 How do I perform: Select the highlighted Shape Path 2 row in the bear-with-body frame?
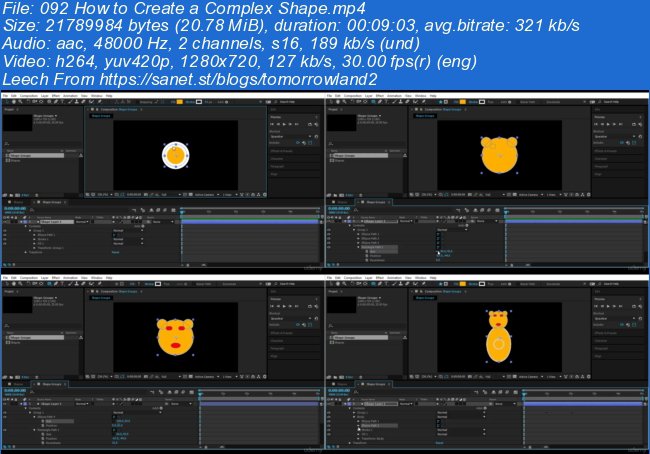click(x=379, y=426)
